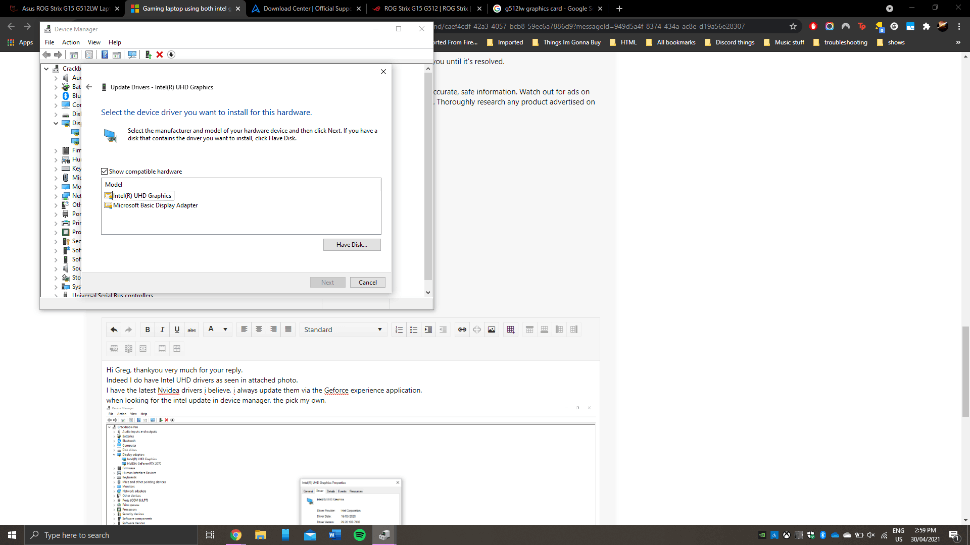Toggle underline formatting in editor
970x545 pixels.
[x=177, y=330]
